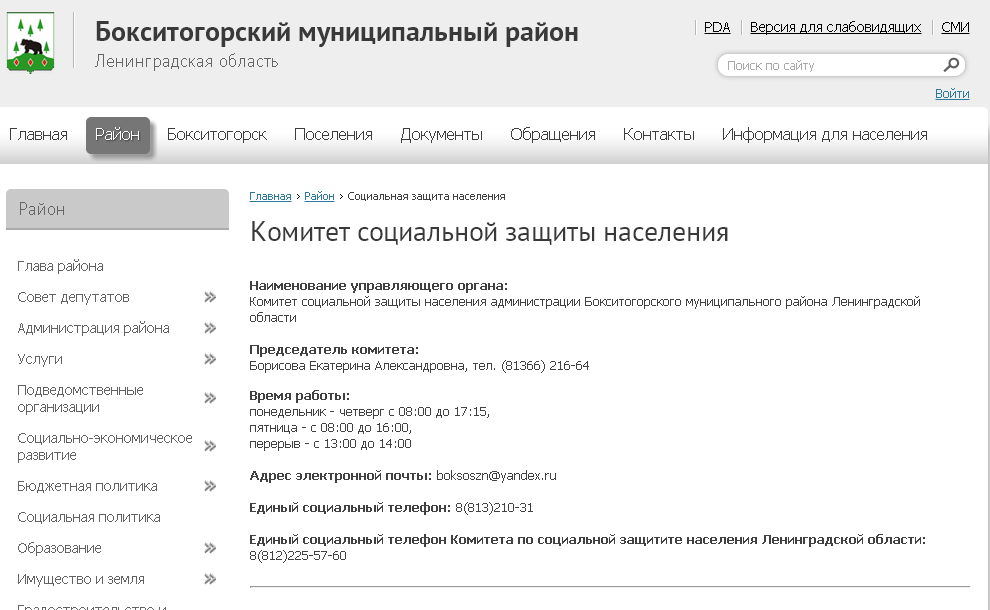Expand Услуги submenu arrow

click(x=210, y=359)
